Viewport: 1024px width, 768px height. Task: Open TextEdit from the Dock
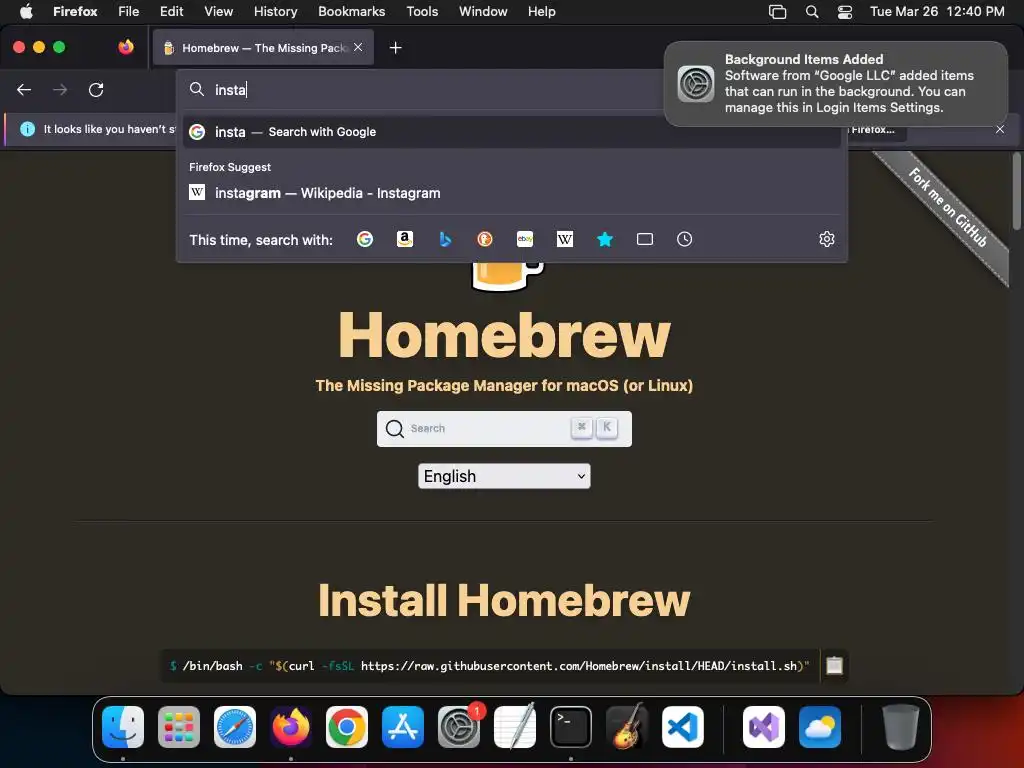click(x=515, y=727)
